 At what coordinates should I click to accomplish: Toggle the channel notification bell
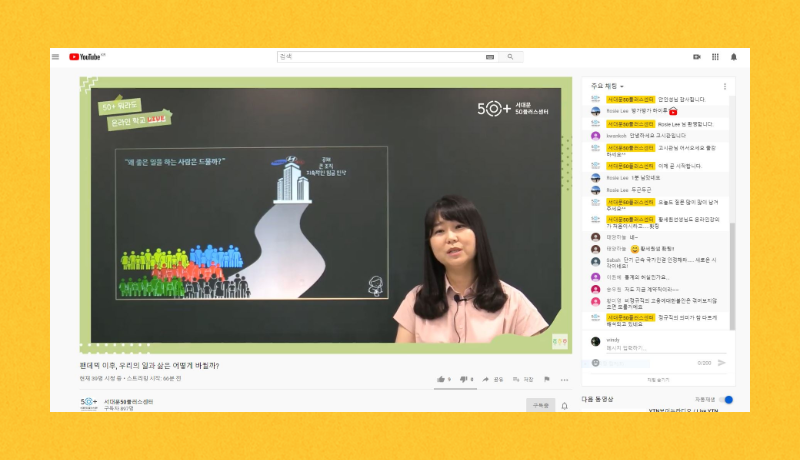(564, 406)
